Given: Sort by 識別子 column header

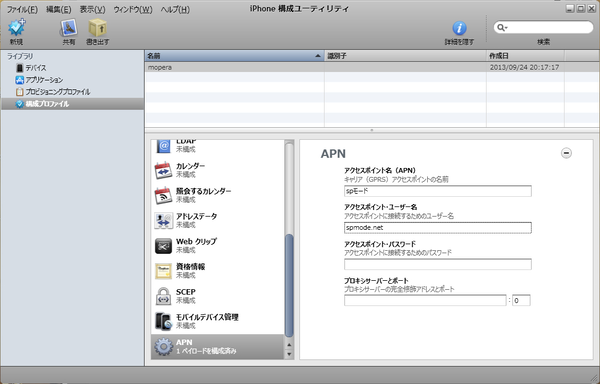Looking at the screenshot, I should click(405, 56).
